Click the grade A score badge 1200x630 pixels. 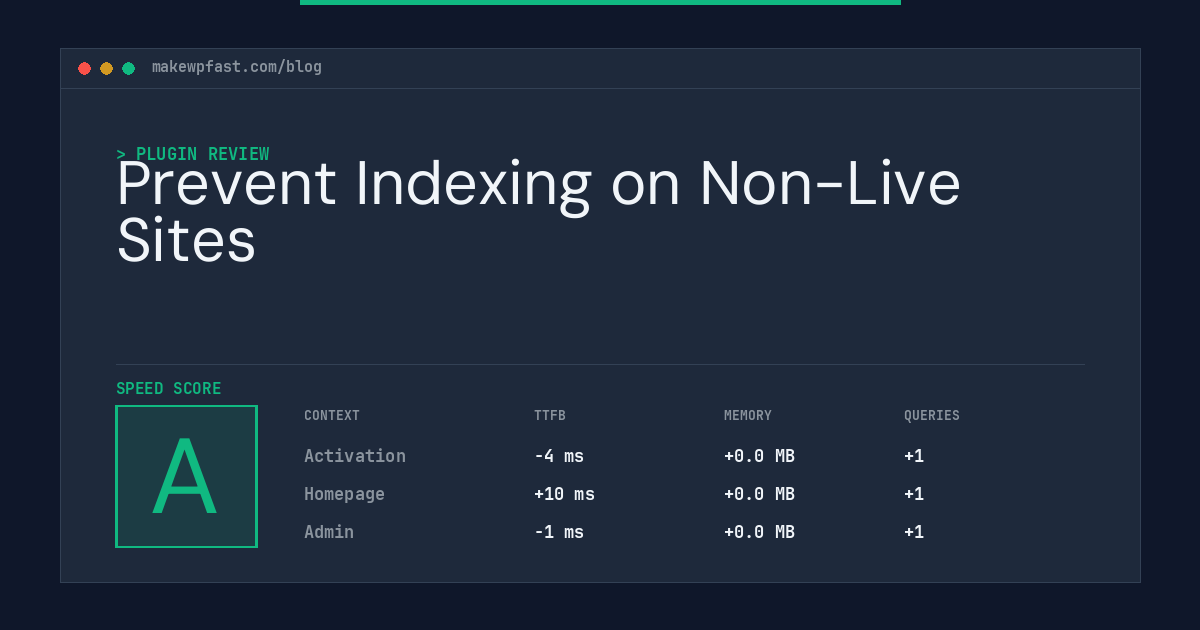(x=186, y=476)
